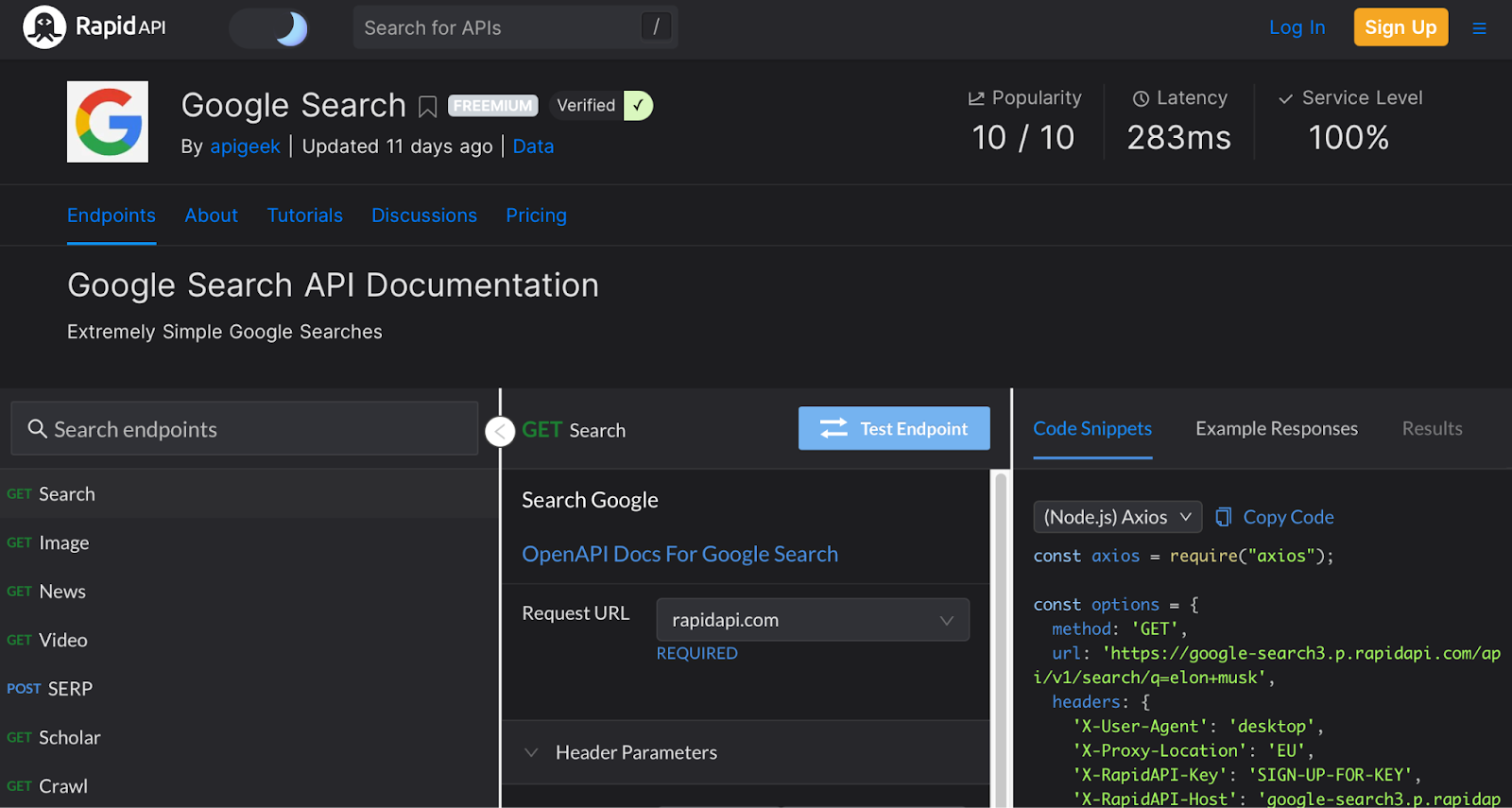This screenshot has height=808, width=1512.
Task: Switch to the Pricing tab
Action: point(536,215)
